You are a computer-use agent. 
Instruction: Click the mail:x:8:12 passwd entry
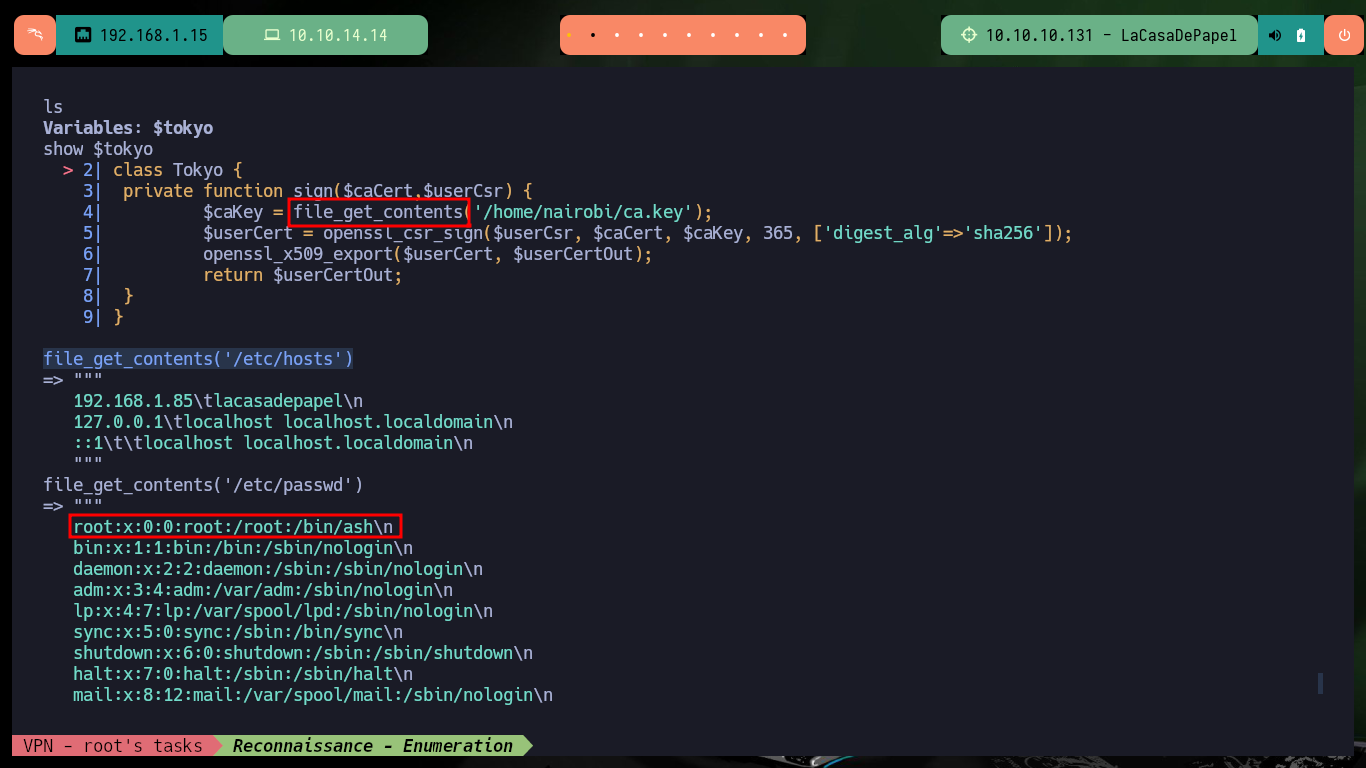coord(313,695)
